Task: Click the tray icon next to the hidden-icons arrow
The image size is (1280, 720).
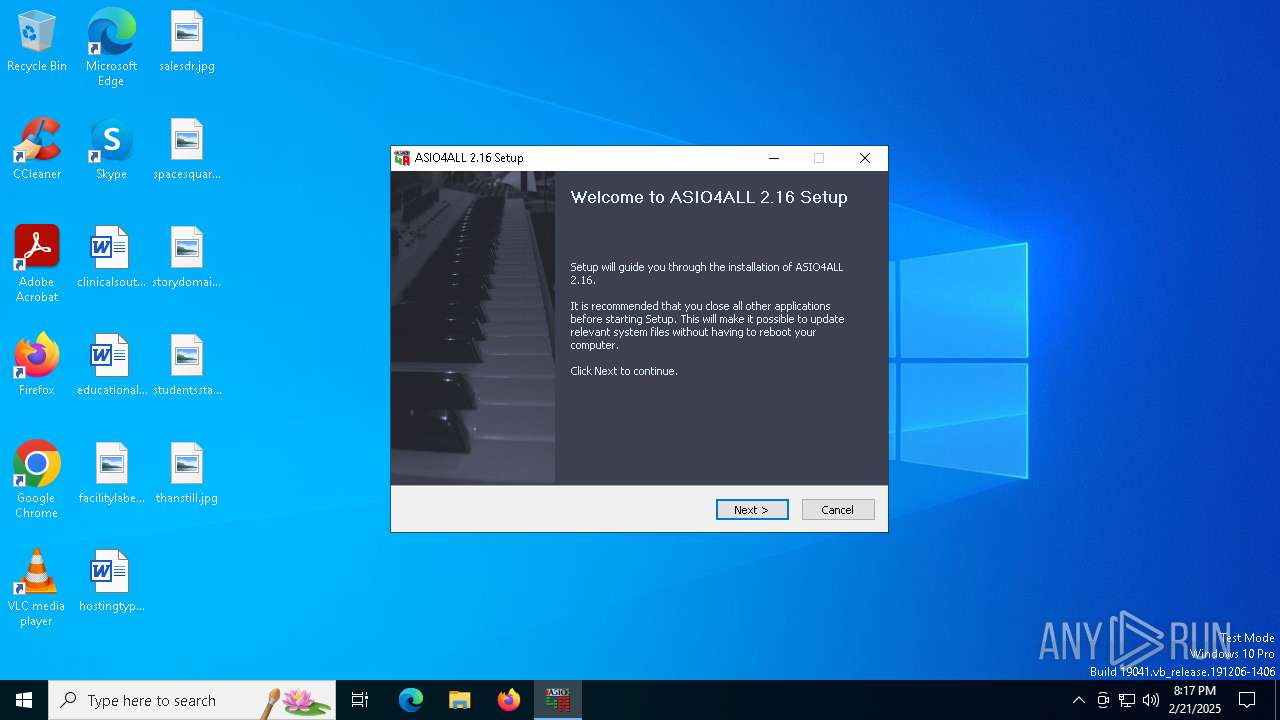Action: point(1103,700)
